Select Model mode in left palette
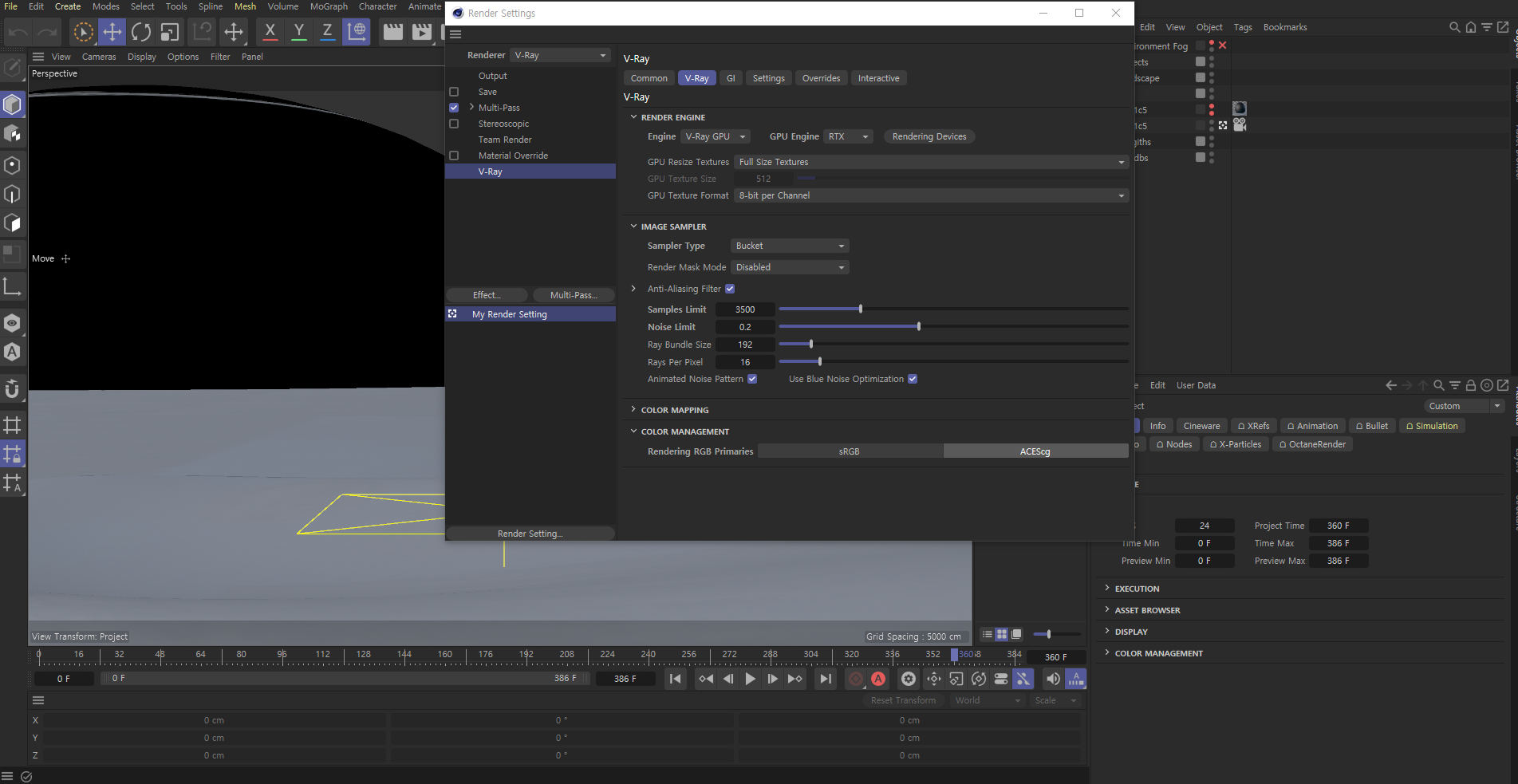Viewport: 1518px width, 784px height. [x=13, y=104]
